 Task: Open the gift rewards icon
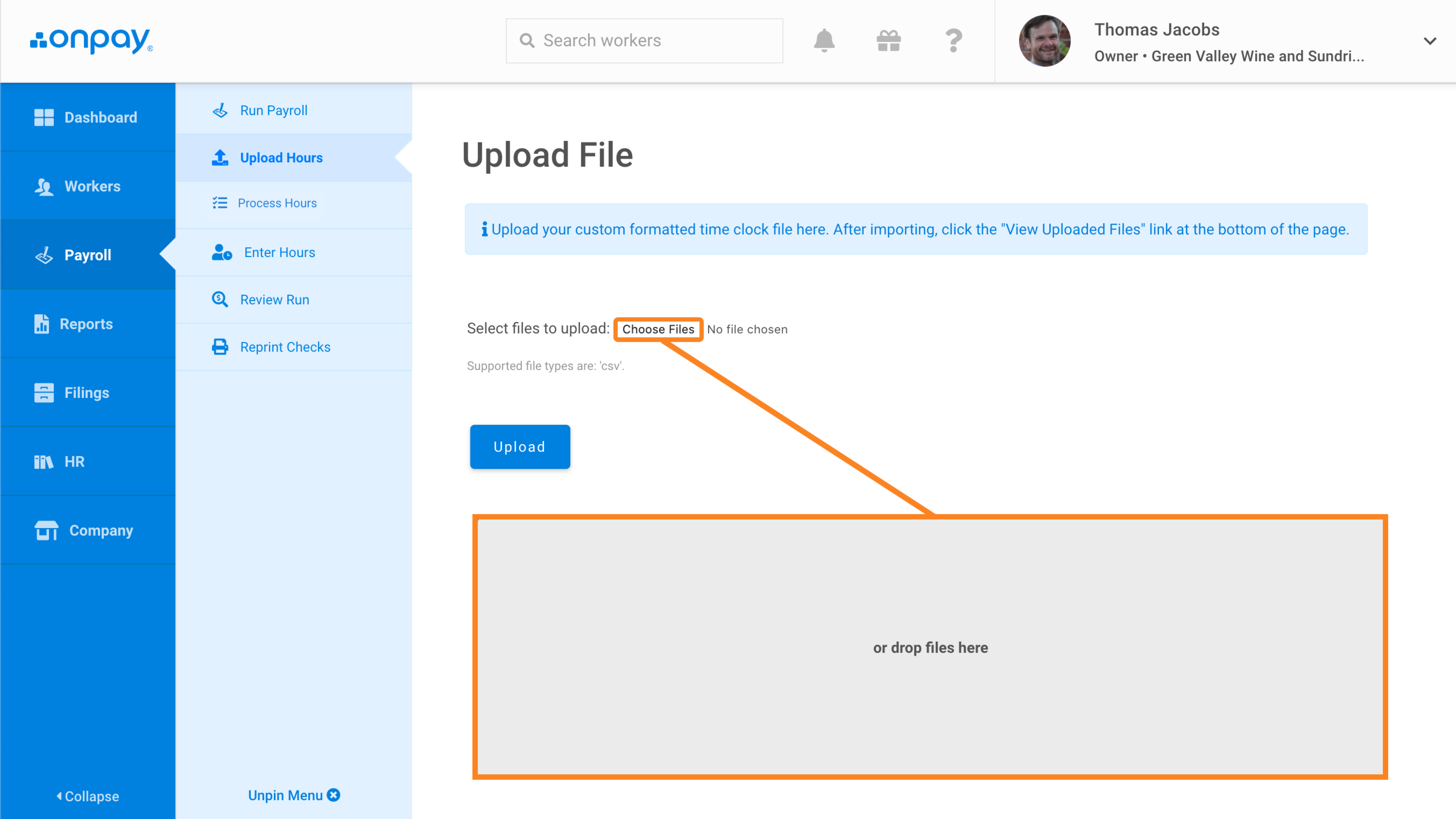pyautogui.click(x=889, y=41)
